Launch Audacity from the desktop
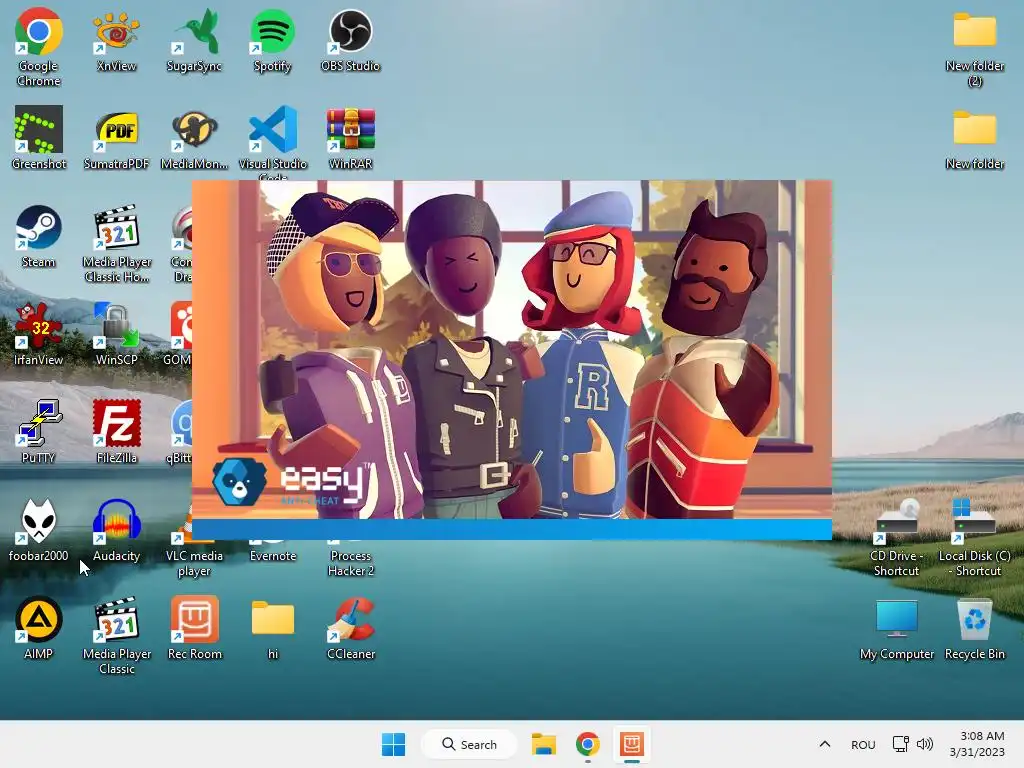The height and width of the screenshot is (768, 1024). click(116, 530)
